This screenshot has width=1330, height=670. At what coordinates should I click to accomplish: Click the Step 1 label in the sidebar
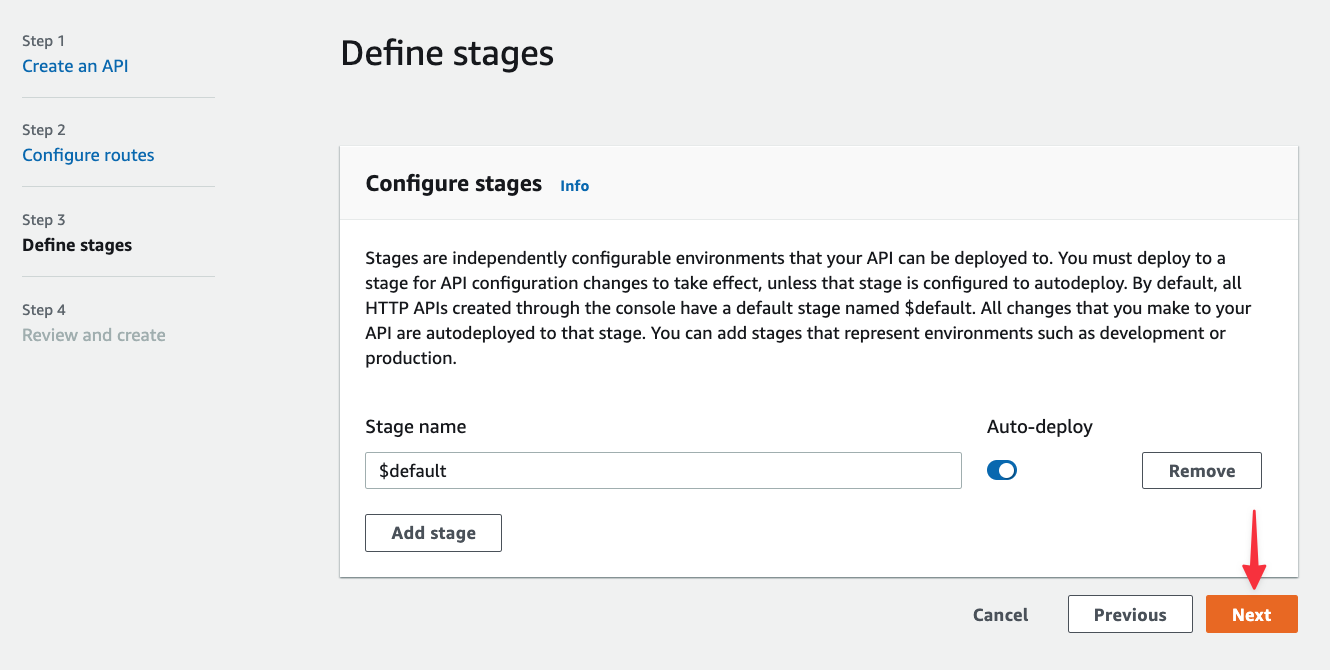coord(43,41)
